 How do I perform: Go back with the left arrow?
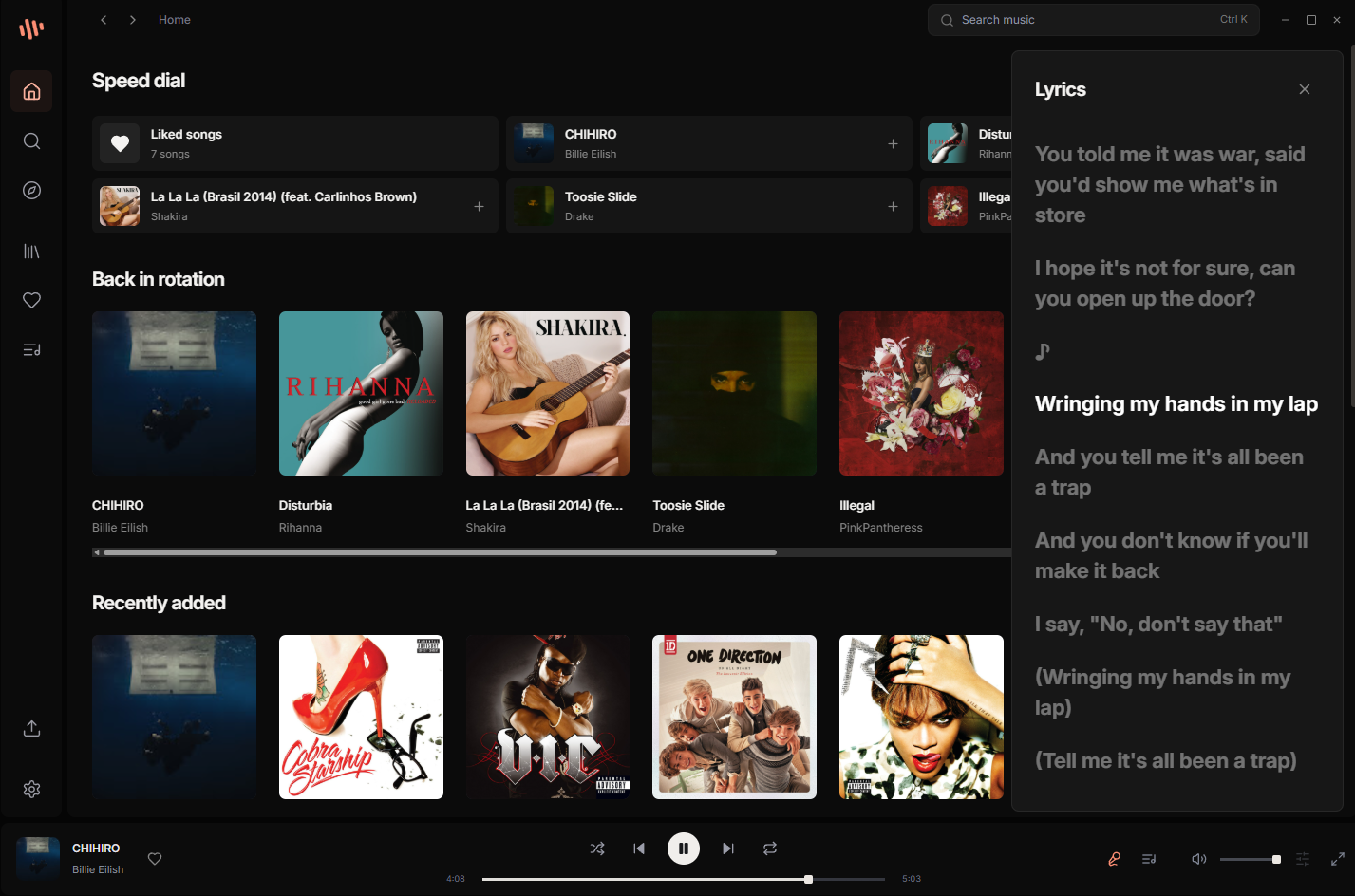104,20
